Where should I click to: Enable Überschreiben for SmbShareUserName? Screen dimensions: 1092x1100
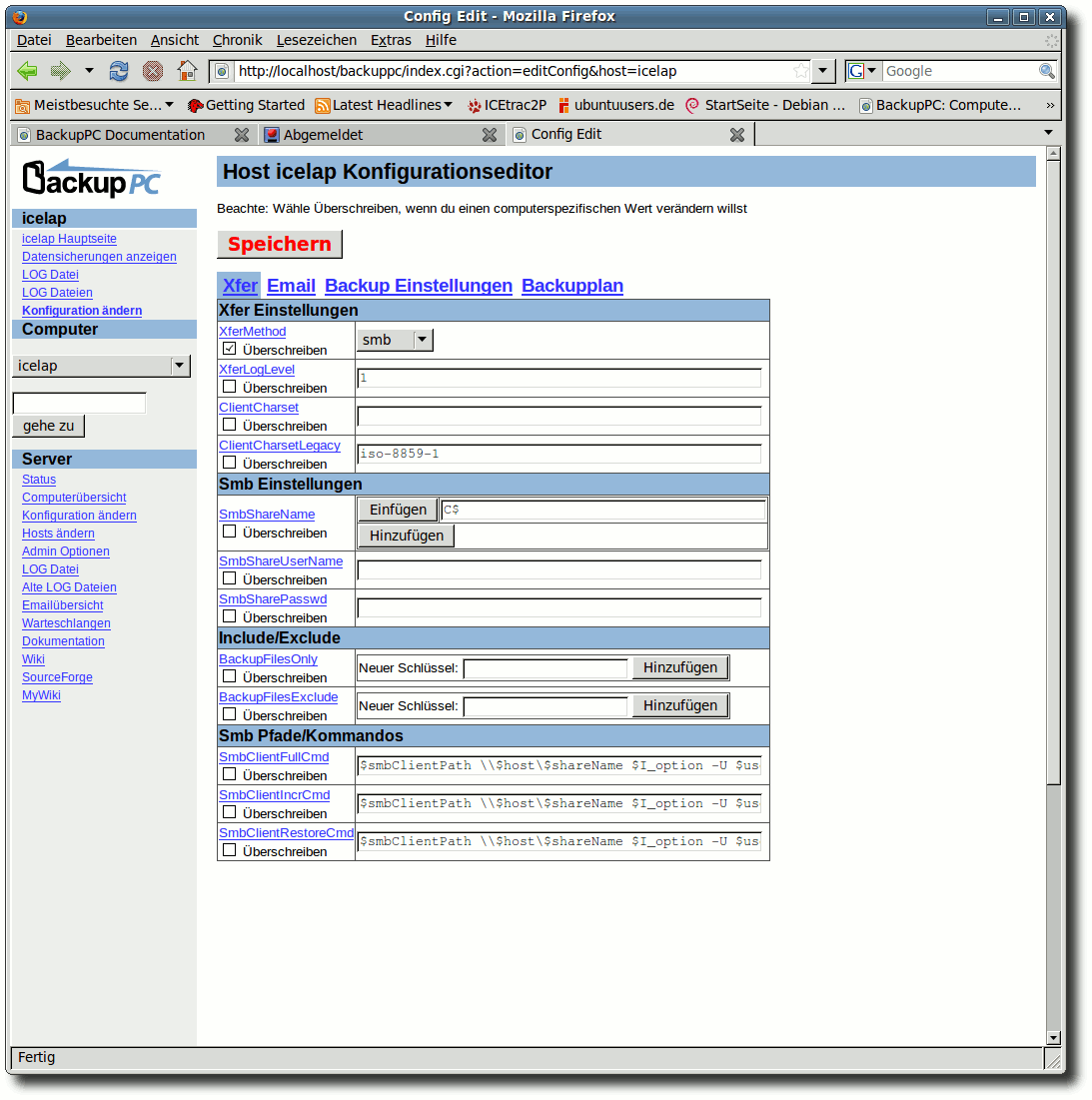[230, 578]
